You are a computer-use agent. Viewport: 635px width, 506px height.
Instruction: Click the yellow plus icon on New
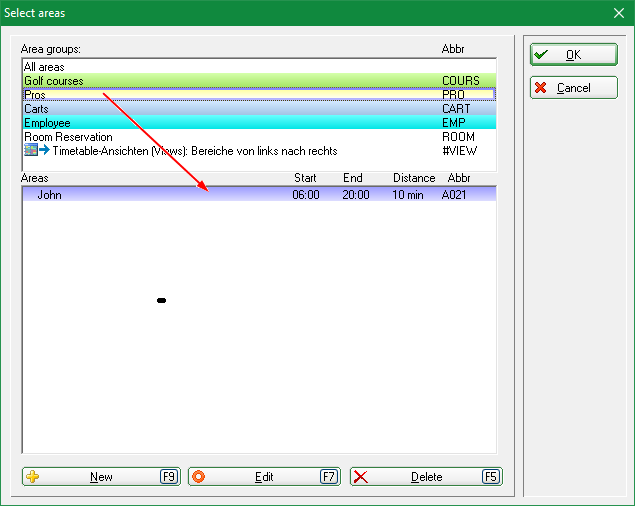(x=33, y=477)
